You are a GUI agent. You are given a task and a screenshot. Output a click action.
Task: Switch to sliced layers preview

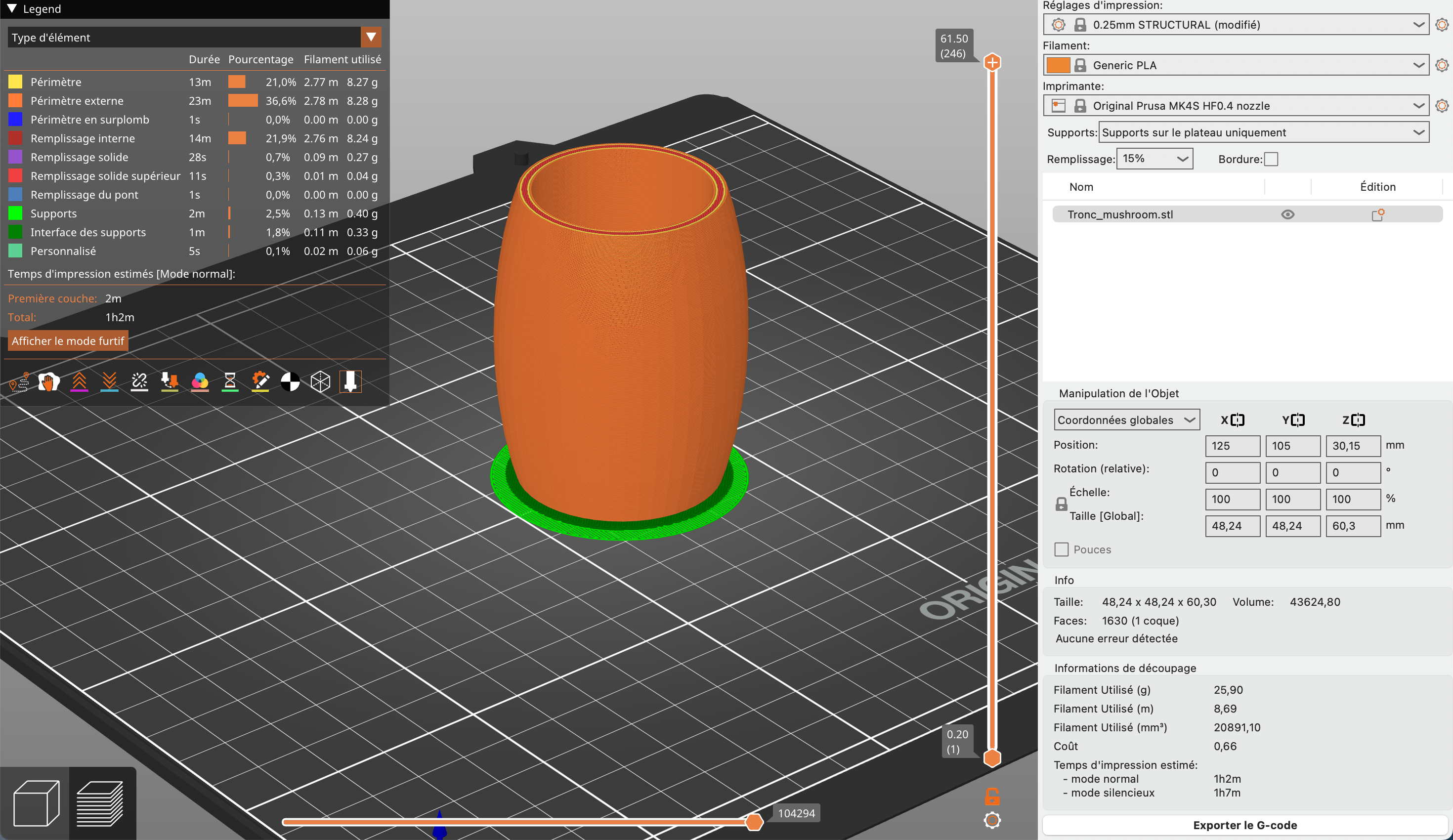(x=100, y=803)
